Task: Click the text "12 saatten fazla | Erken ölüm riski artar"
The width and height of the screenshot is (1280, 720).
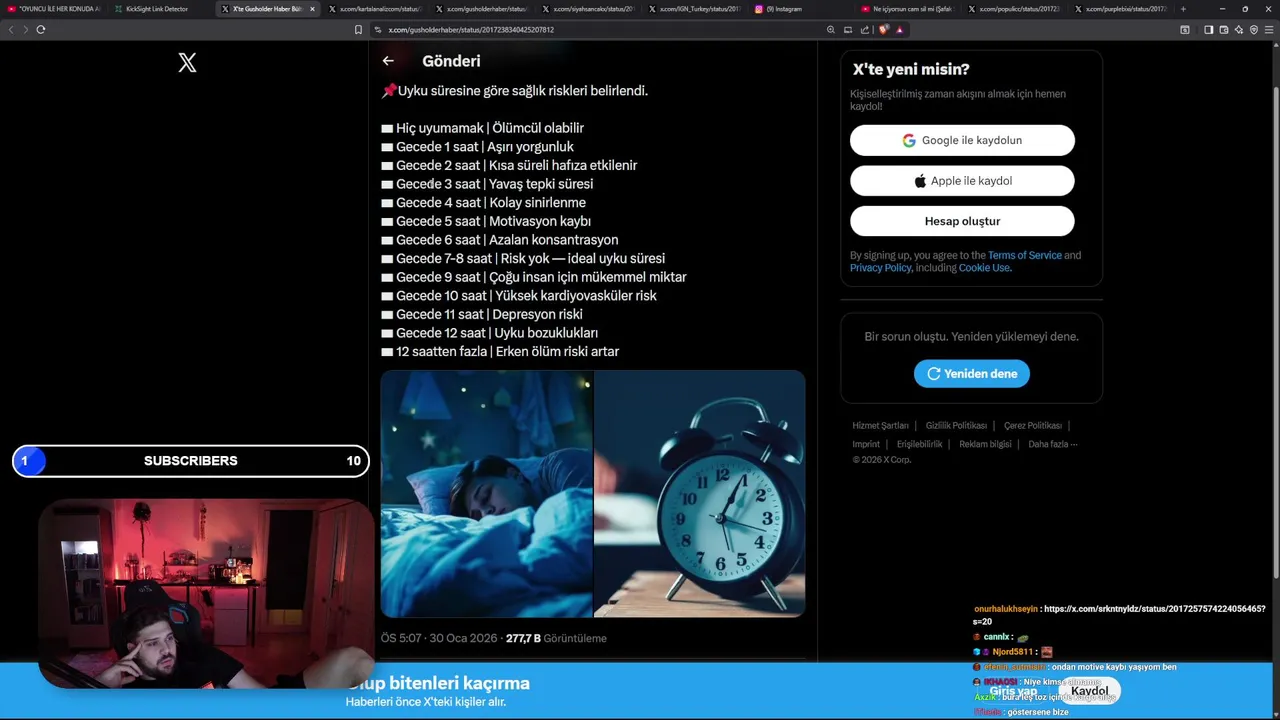Action: click(x=507, y=352)
